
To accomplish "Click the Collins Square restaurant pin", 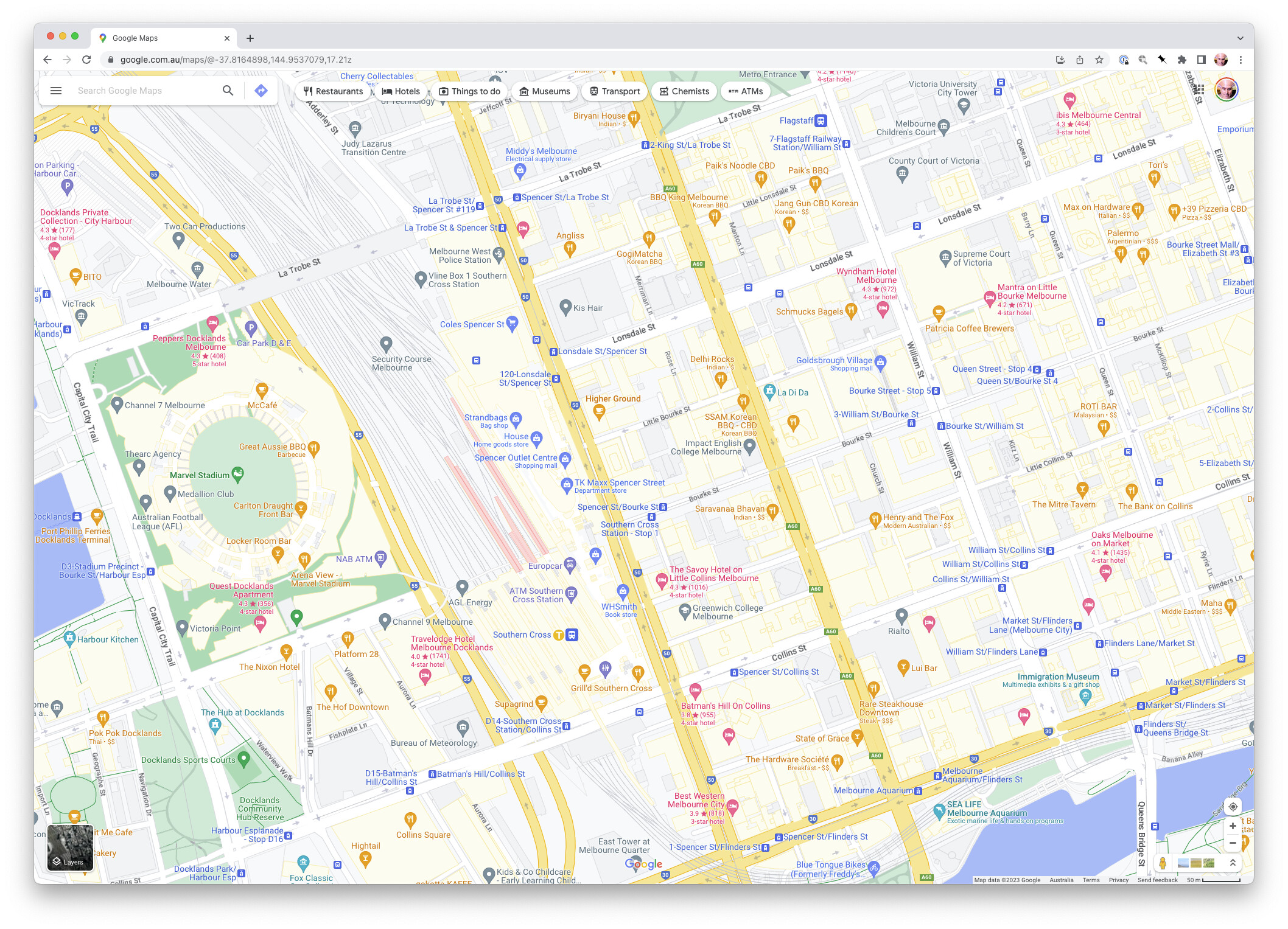I will (410, 820).
